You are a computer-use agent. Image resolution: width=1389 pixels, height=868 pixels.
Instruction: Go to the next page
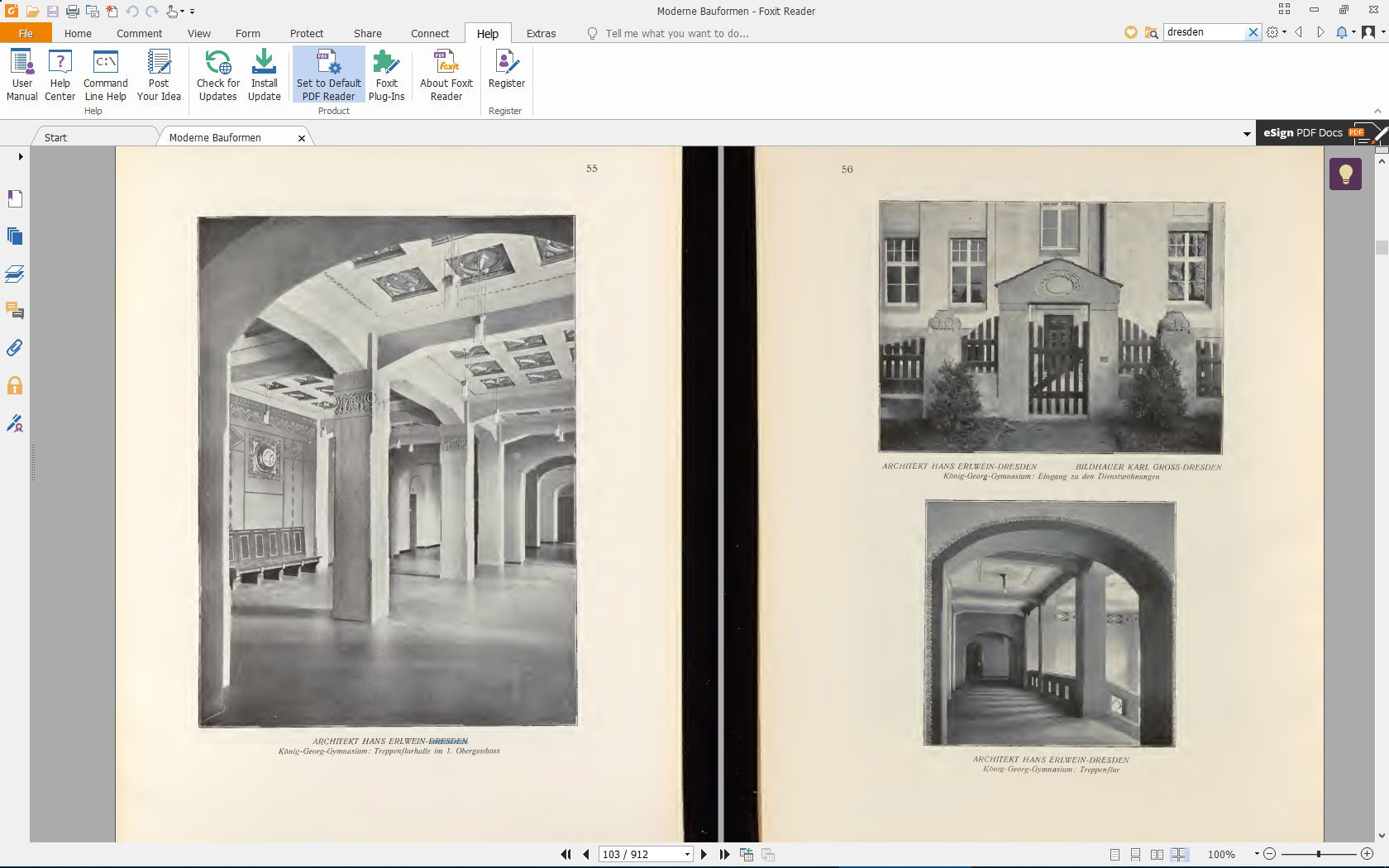pyautogui.click(x=704, y=854)
